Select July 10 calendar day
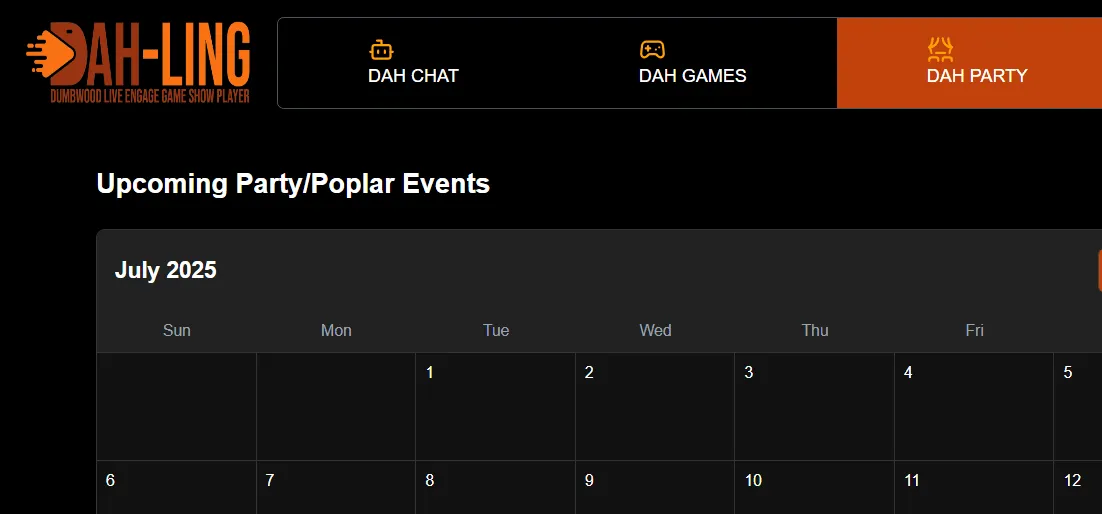 (814, 488)
